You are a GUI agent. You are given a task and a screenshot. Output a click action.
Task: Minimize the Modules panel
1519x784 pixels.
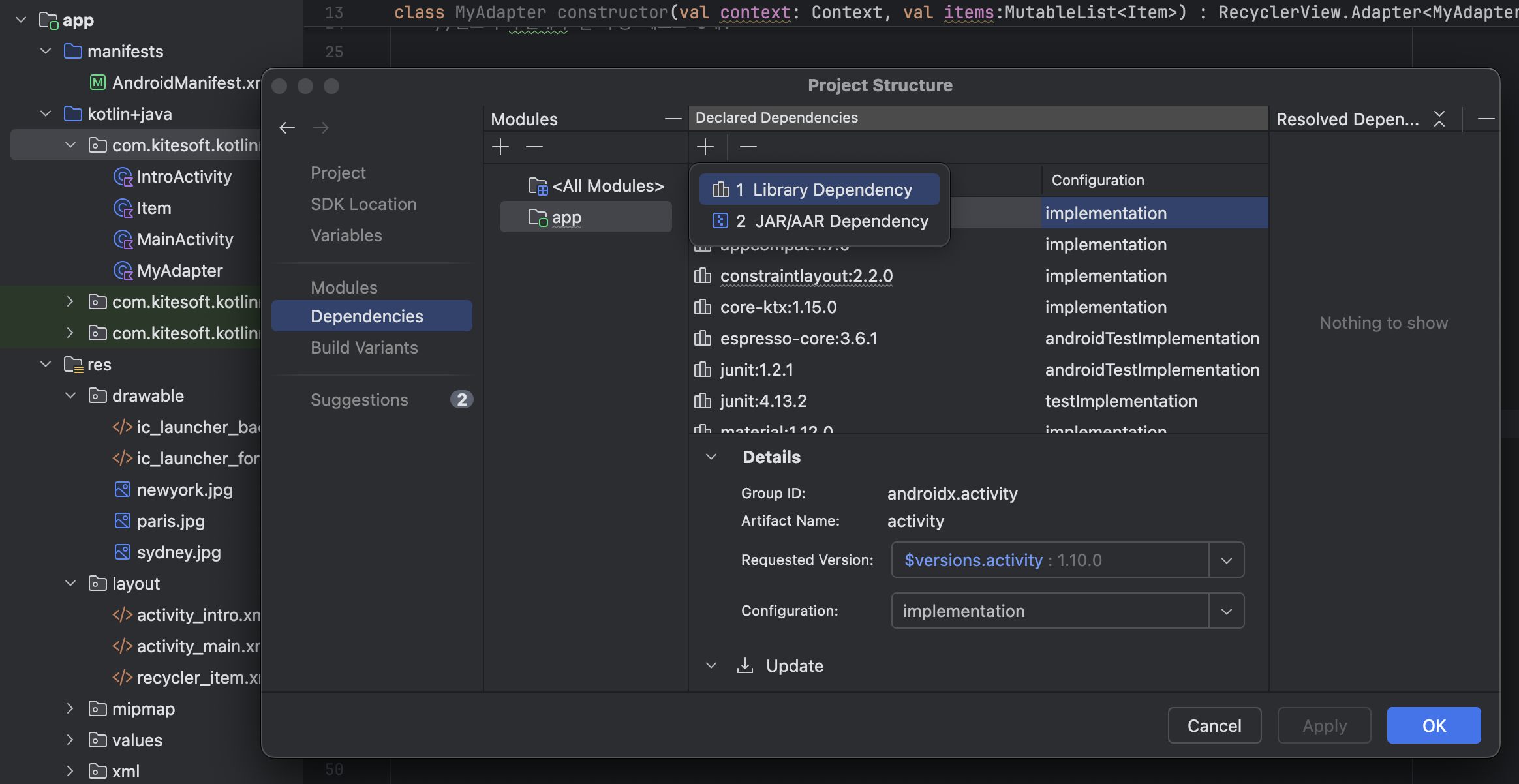(673, 119)
